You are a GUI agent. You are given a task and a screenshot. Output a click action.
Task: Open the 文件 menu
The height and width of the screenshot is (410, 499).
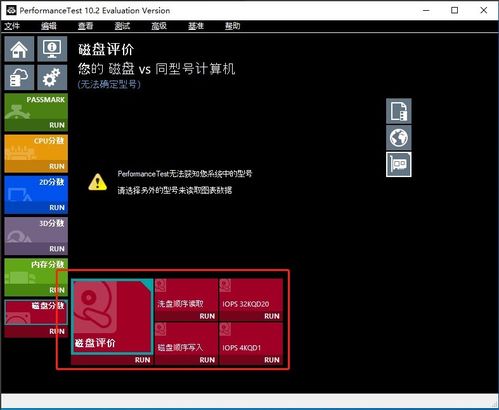coord(12,26)
